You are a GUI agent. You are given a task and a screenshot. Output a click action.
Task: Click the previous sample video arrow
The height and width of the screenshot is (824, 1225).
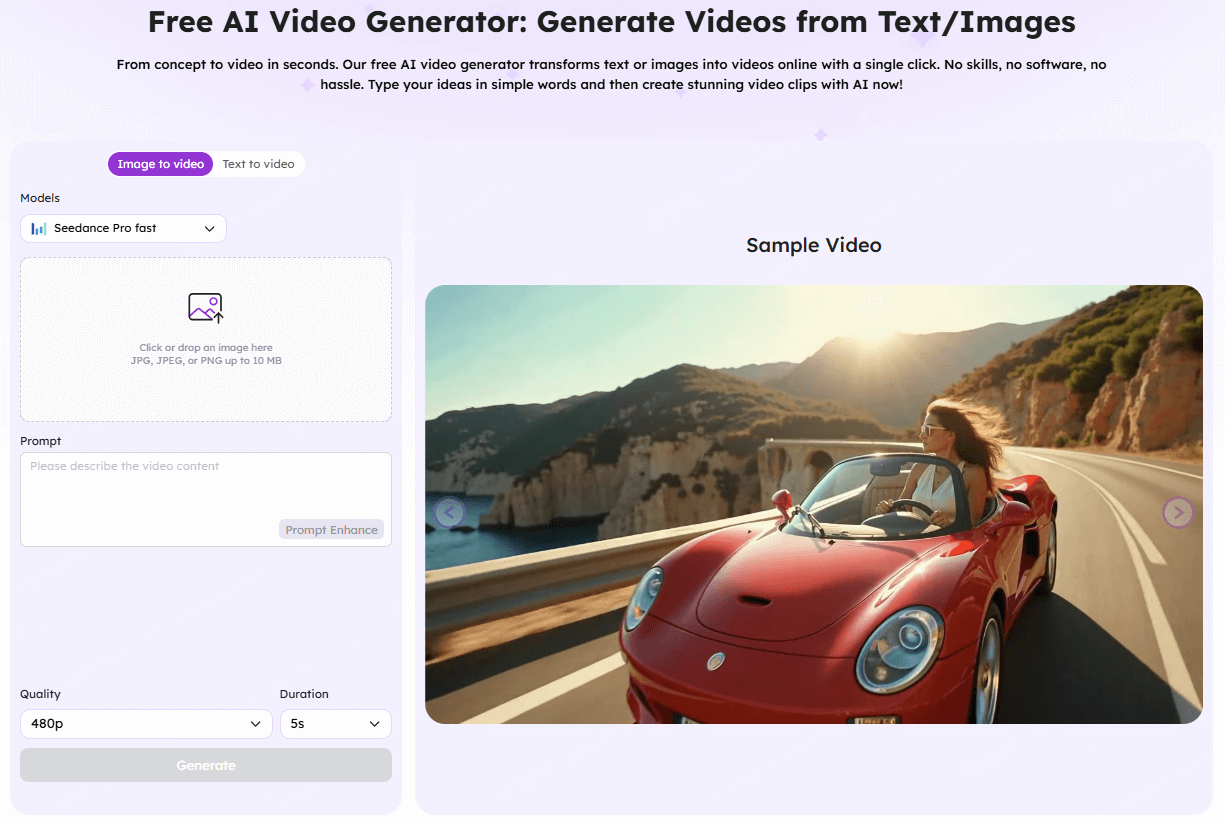449,512
